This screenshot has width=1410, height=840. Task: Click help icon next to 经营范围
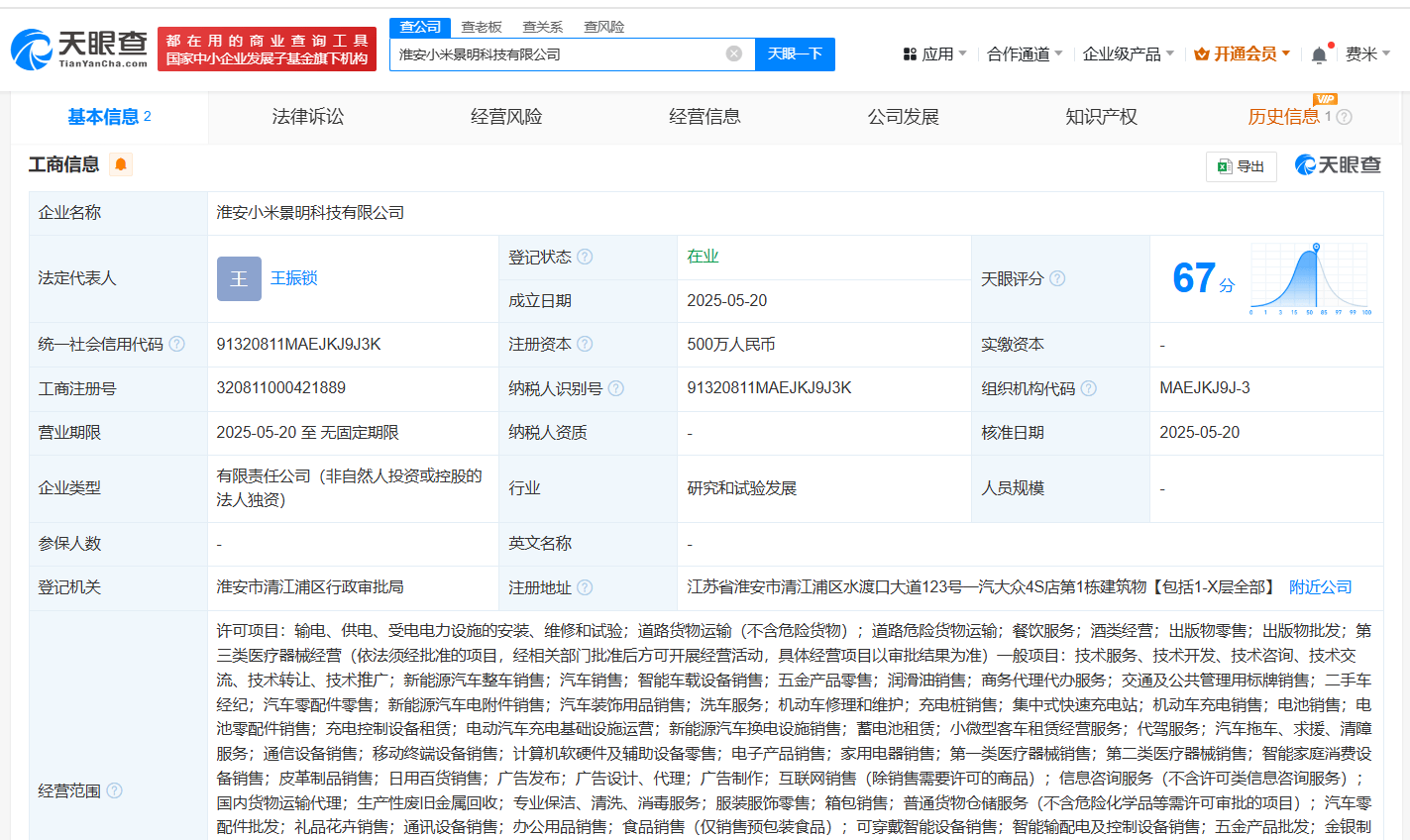114,790
